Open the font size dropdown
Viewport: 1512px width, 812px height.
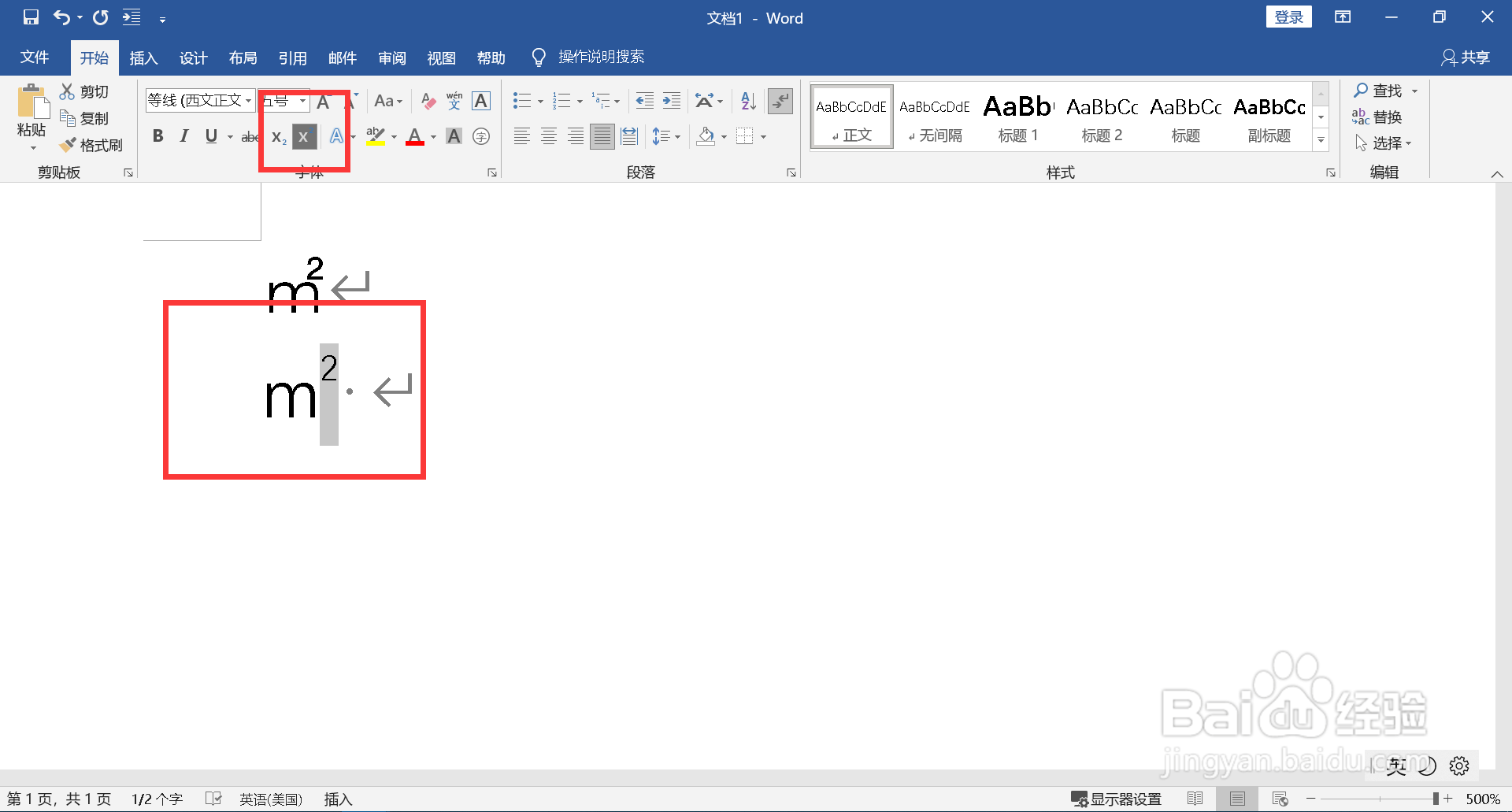[302, 101]
